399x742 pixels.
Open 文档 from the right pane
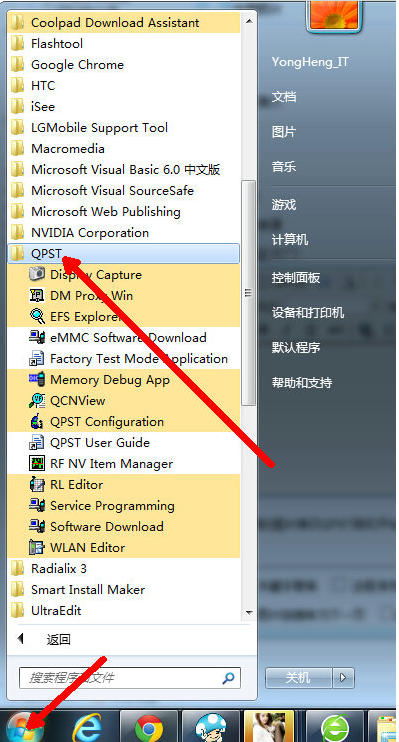[x=284, y=97]
